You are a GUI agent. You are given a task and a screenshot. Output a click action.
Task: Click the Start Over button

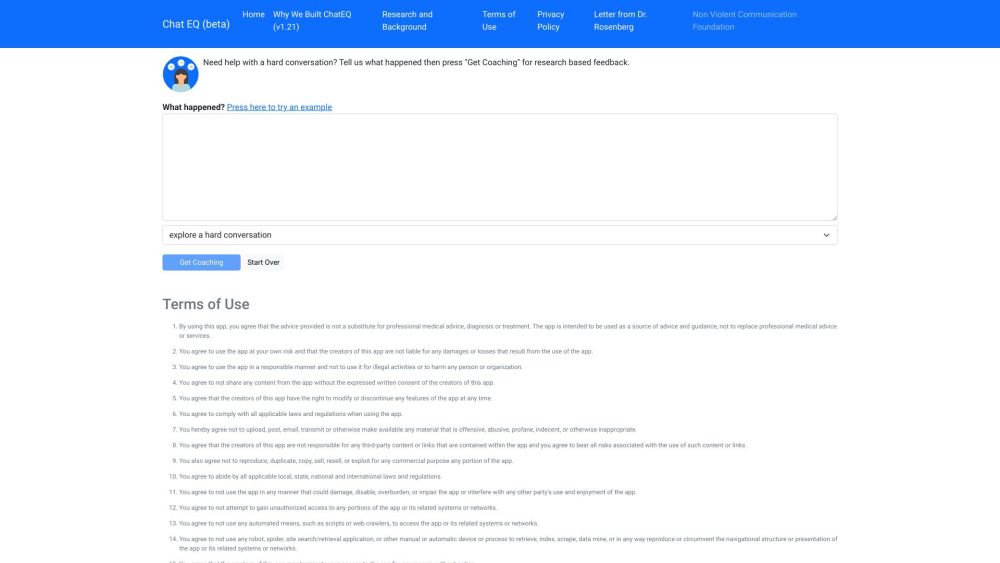click(x=264, y=263)
